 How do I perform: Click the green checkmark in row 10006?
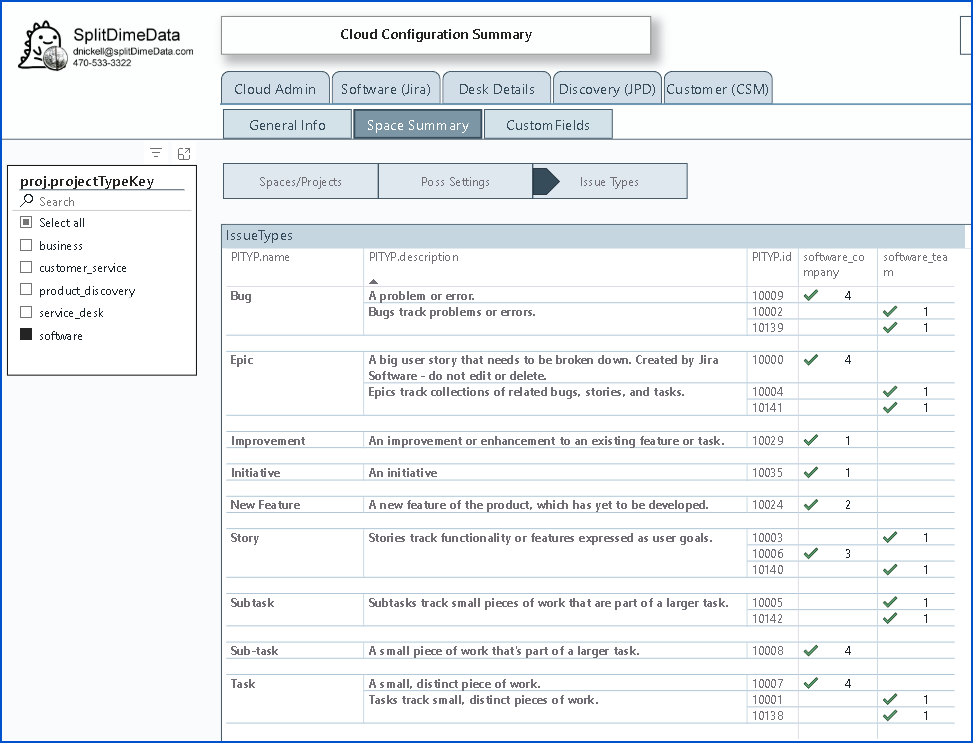click(810, 554)
